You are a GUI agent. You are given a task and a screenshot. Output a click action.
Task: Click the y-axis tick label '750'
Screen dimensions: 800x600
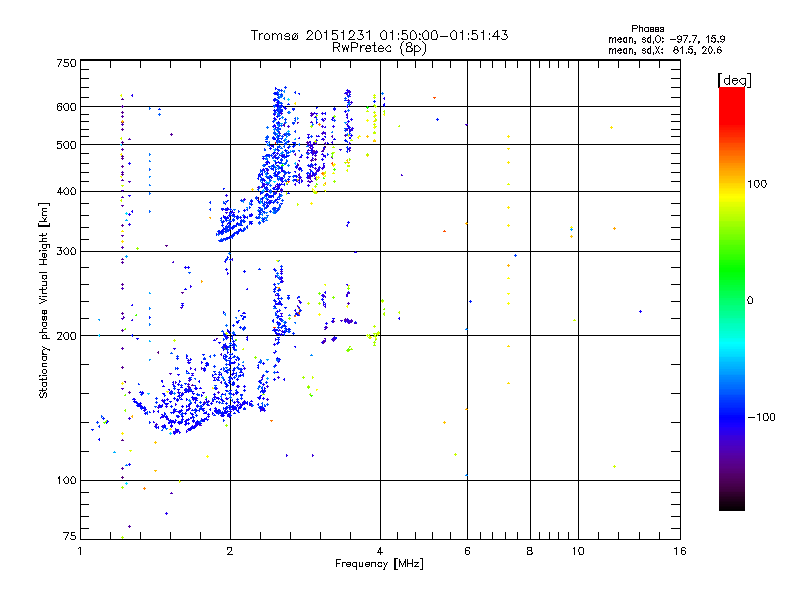click(66, 63)
